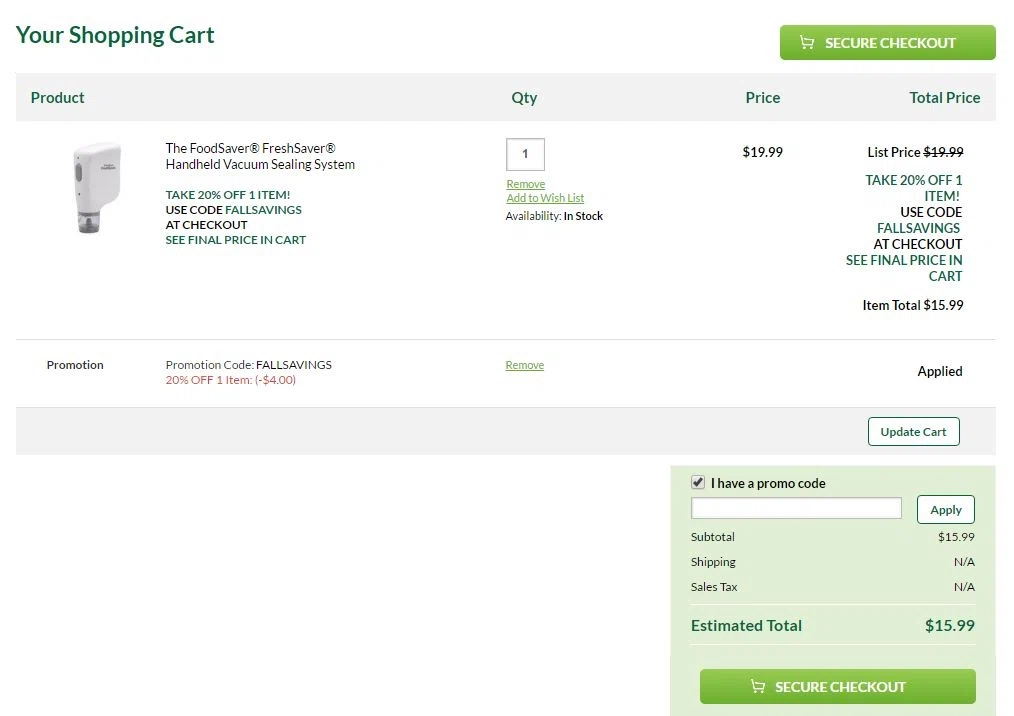The height and width of the screenshot is (716, 1014).
Task: Click the 'Qty' column header
Action: pos(524,98)
